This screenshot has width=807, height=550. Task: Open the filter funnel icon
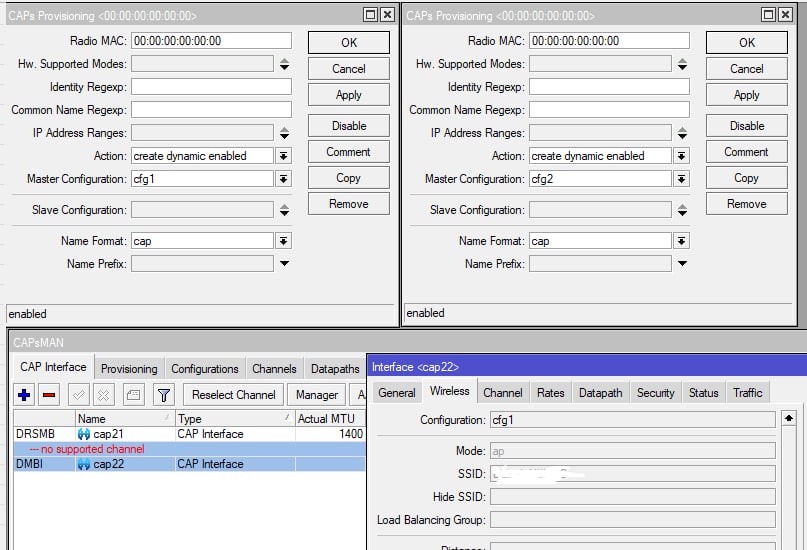(x=164, y=395)
